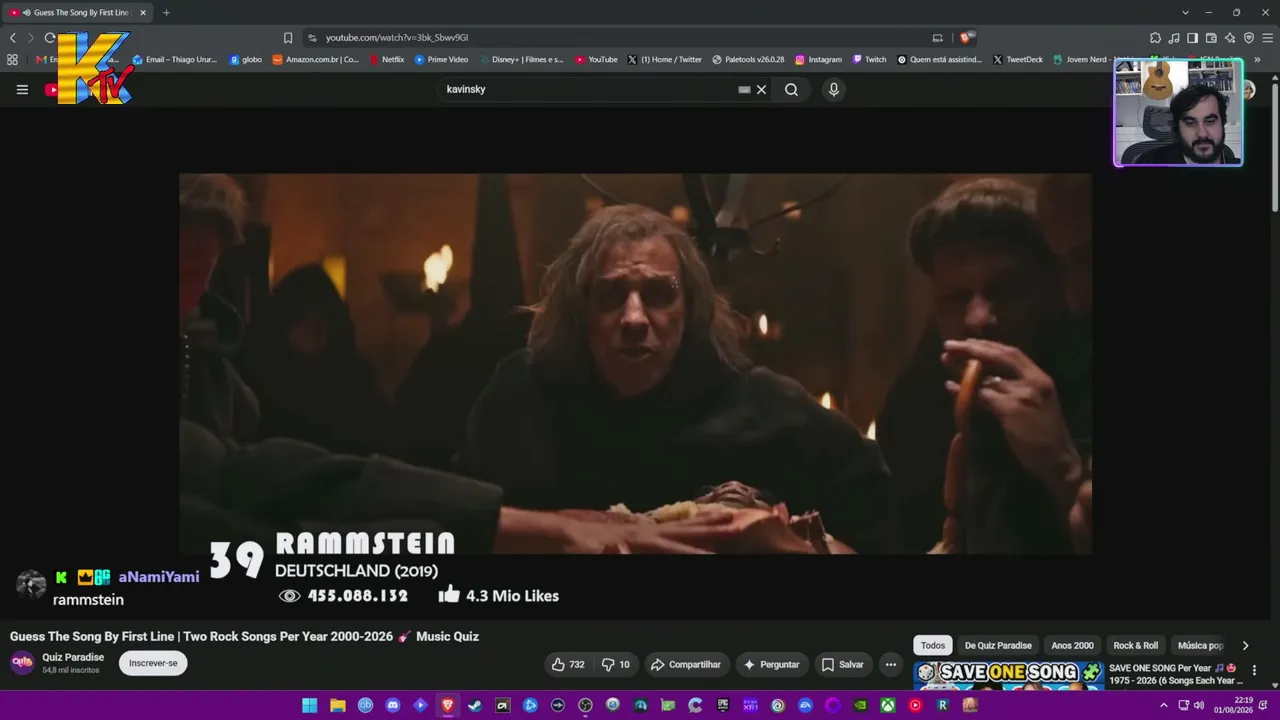Select the De Quiz Paradise filter chip
The width and height of the screenshot is (1280, 720).
point(998,645)
